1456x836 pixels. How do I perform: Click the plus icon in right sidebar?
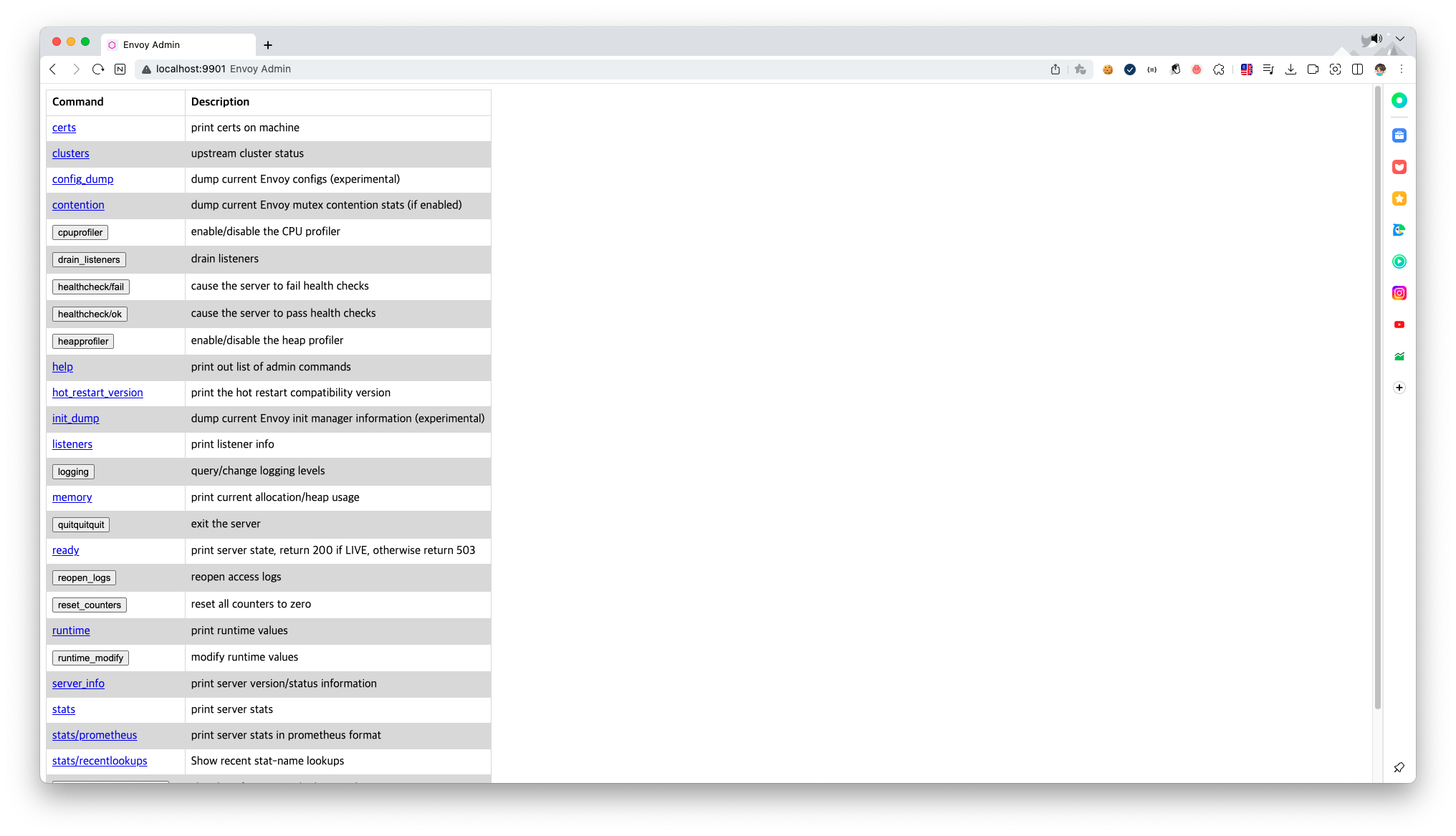click(1399, 388)
